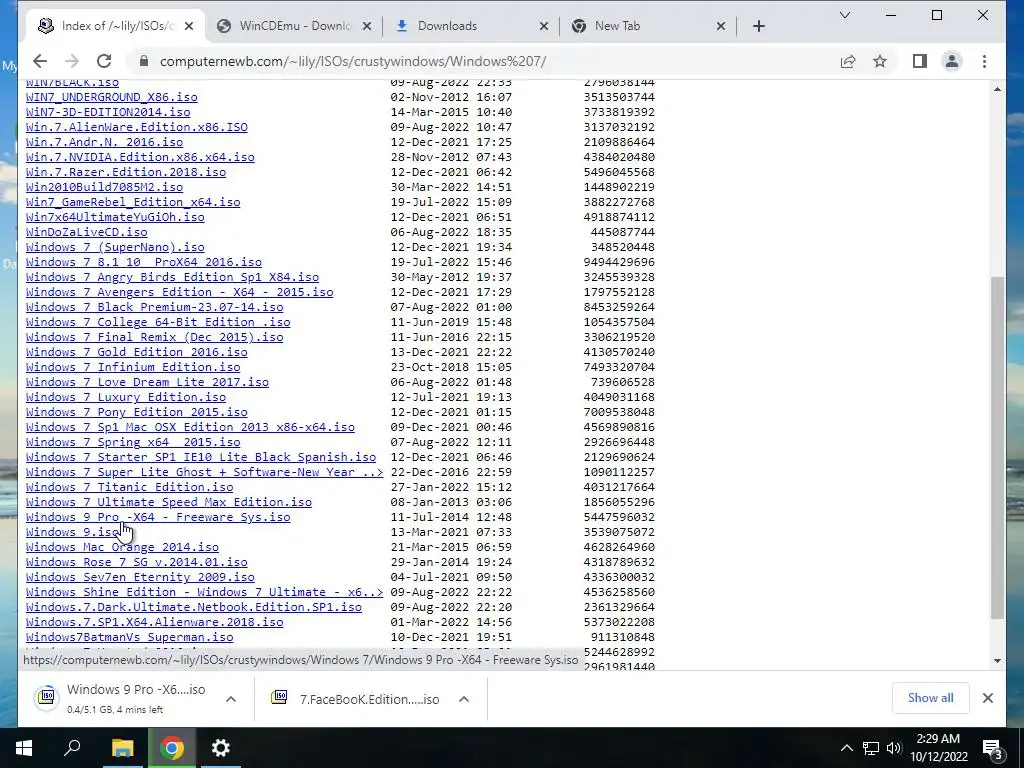
Task: Open Chrome from the taskbar
Action: [172, 748]
